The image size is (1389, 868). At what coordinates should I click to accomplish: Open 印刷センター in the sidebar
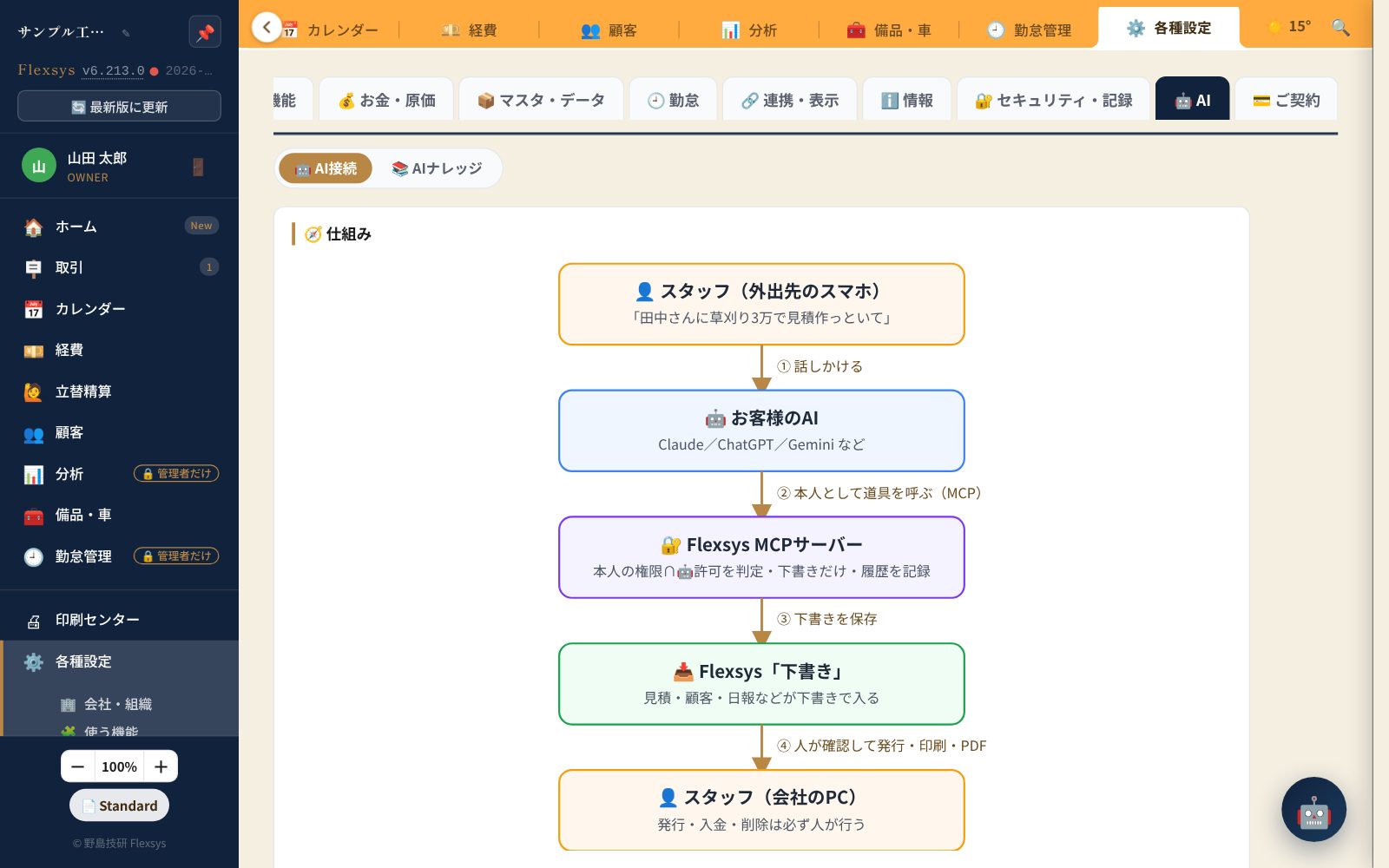(120, 620)
